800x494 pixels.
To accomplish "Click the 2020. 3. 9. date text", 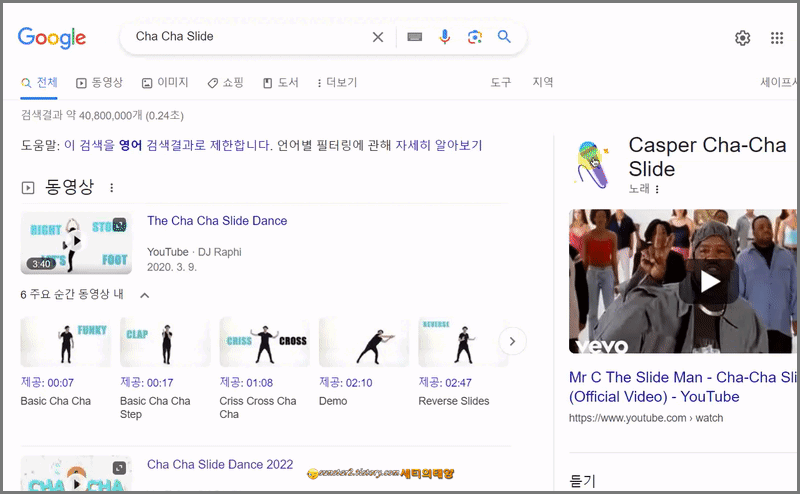I will [x=172, y=267].
